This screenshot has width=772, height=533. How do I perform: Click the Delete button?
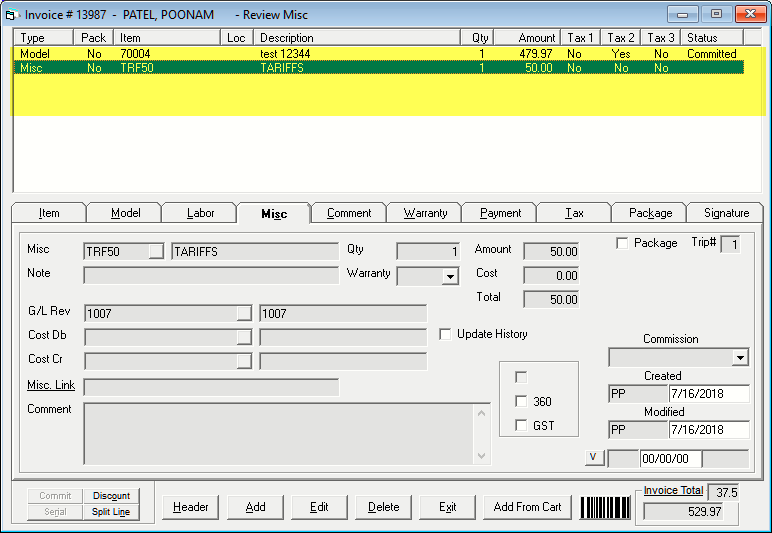384,507
